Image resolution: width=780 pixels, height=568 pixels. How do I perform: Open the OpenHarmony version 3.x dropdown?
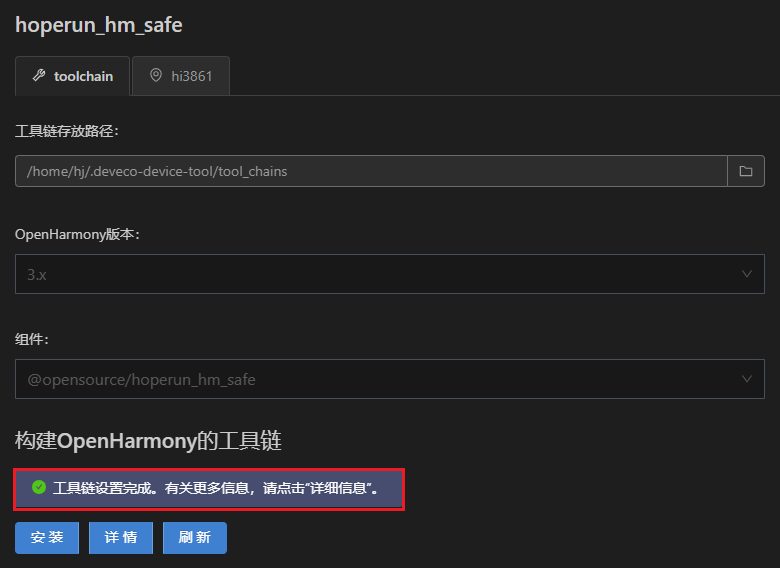[390, 274]
